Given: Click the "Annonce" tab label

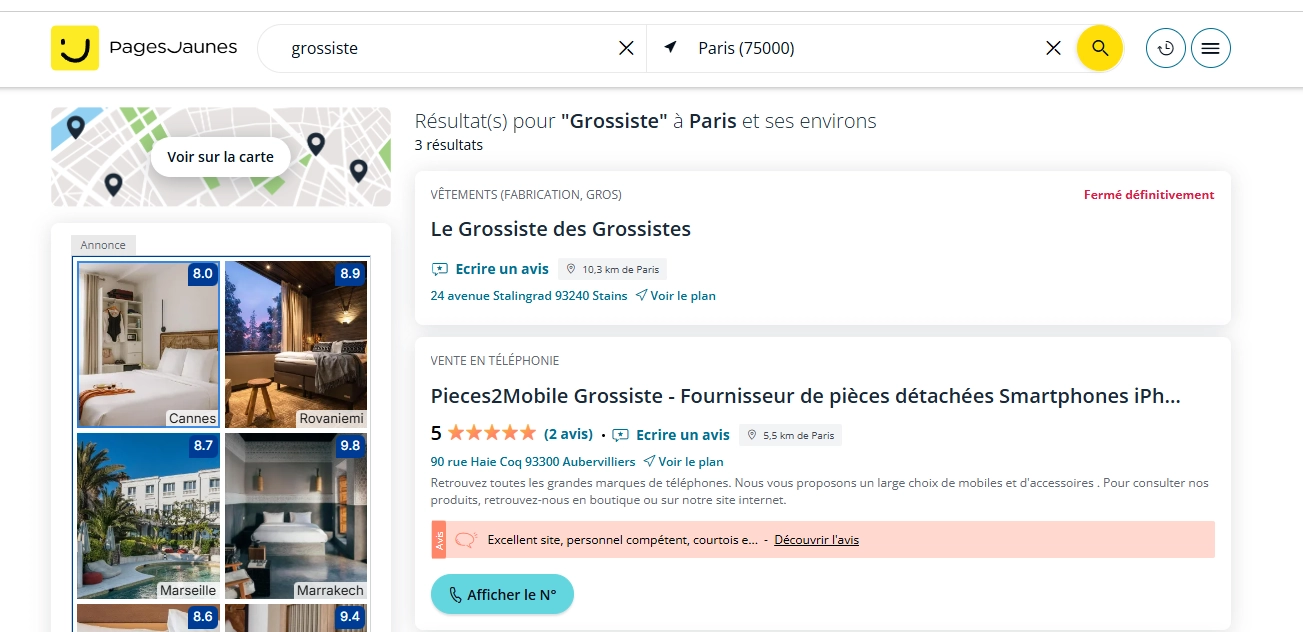Looking at the screenshot, I should click(103, 244).
